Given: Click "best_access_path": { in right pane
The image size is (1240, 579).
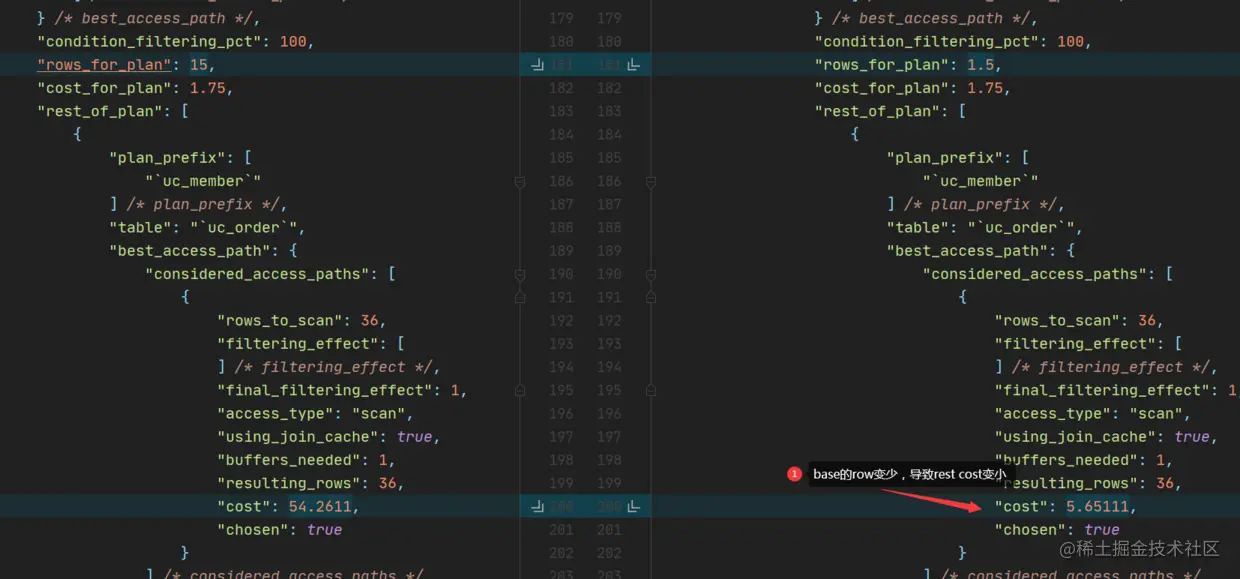Looking at the screenshot, I should point(980,251).
